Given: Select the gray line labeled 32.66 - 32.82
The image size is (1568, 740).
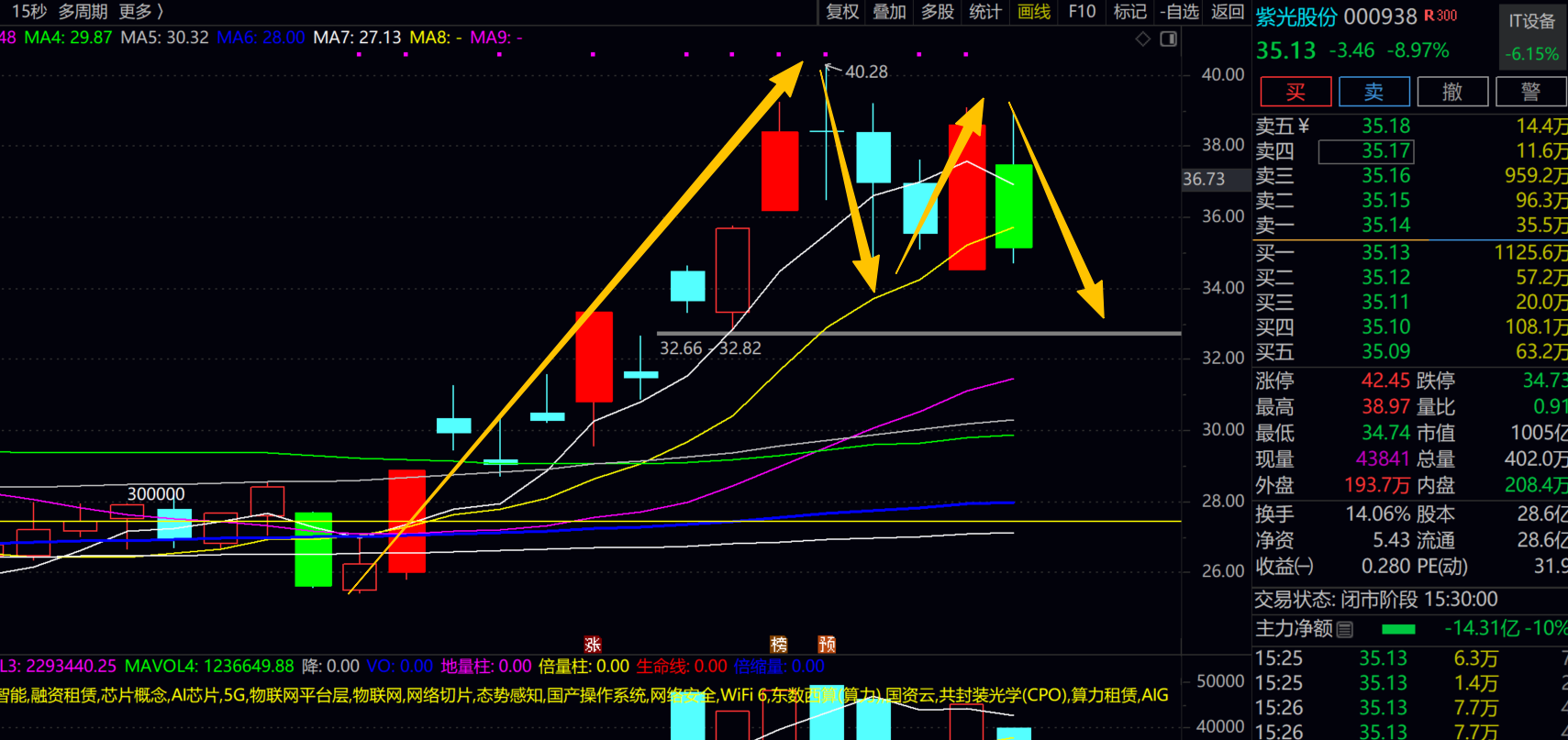Looking at the screenshot, I should tap(918, 334).
